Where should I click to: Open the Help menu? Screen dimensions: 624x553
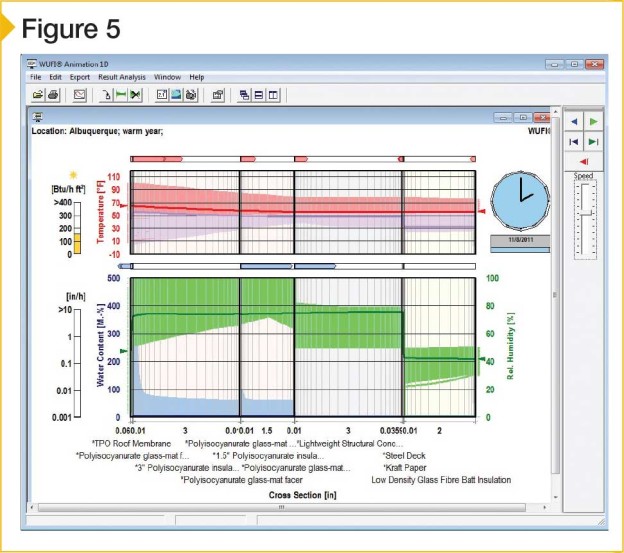197,77
